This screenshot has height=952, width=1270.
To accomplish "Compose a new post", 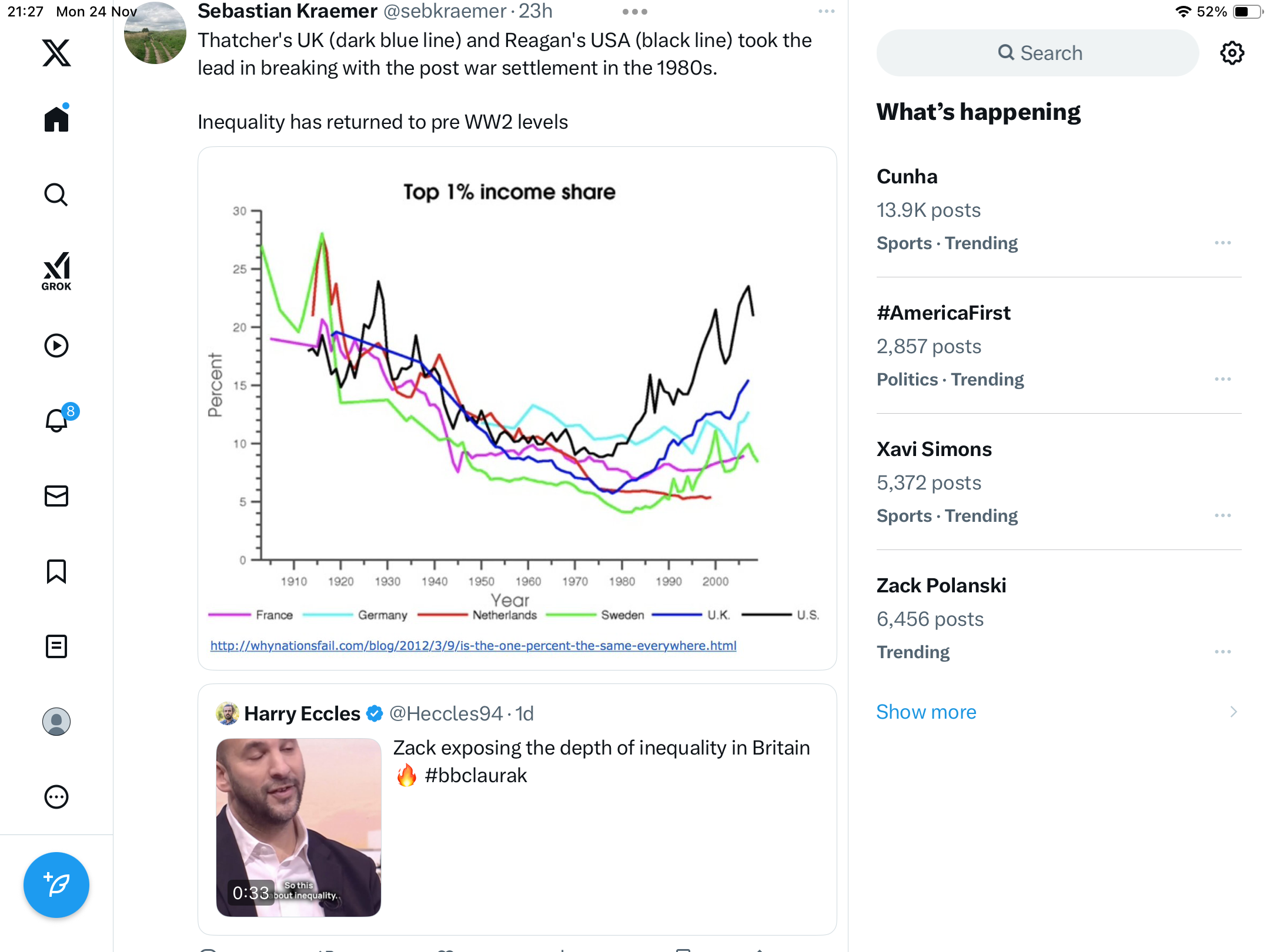I will (x=56, y=885).
